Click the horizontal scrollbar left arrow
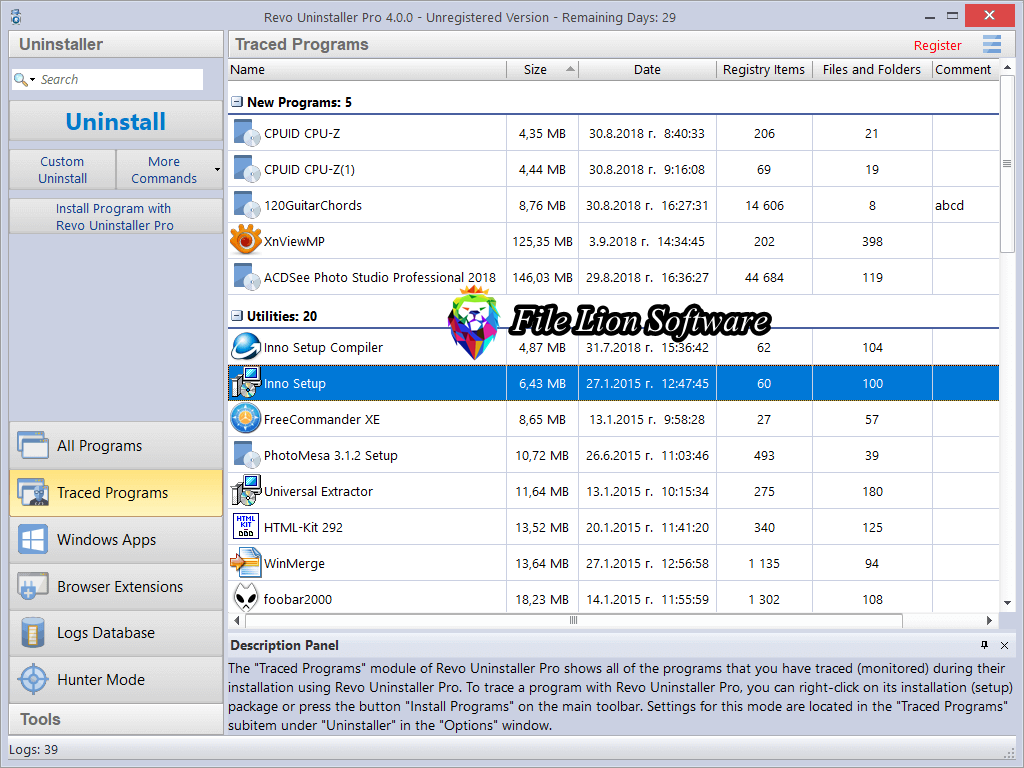The height and width of the screenshot is (768, 1024). tap(236, 620)
